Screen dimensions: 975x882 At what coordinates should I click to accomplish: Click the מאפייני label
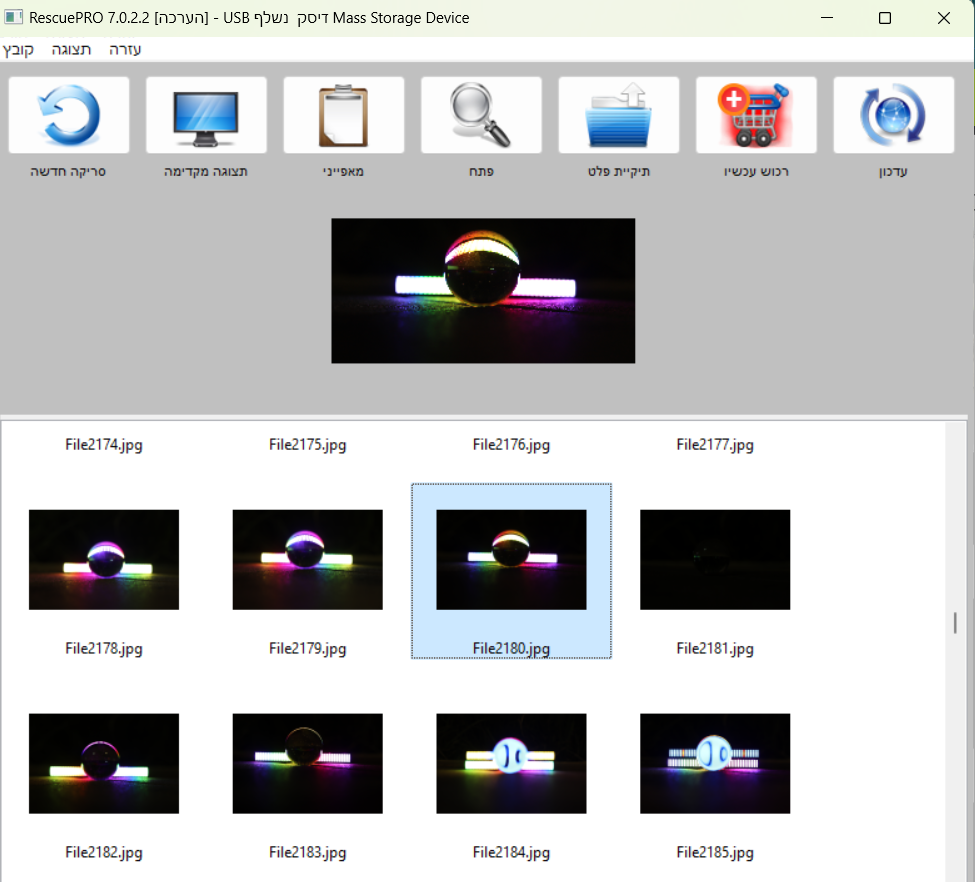[343, 172]
